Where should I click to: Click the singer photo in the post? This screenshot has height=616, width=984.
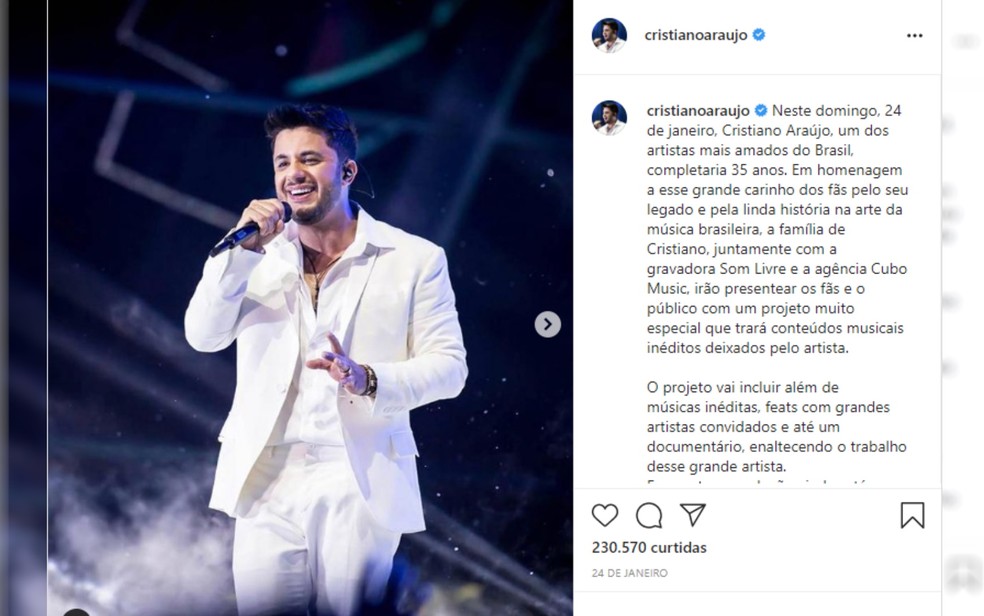(310, 307)
